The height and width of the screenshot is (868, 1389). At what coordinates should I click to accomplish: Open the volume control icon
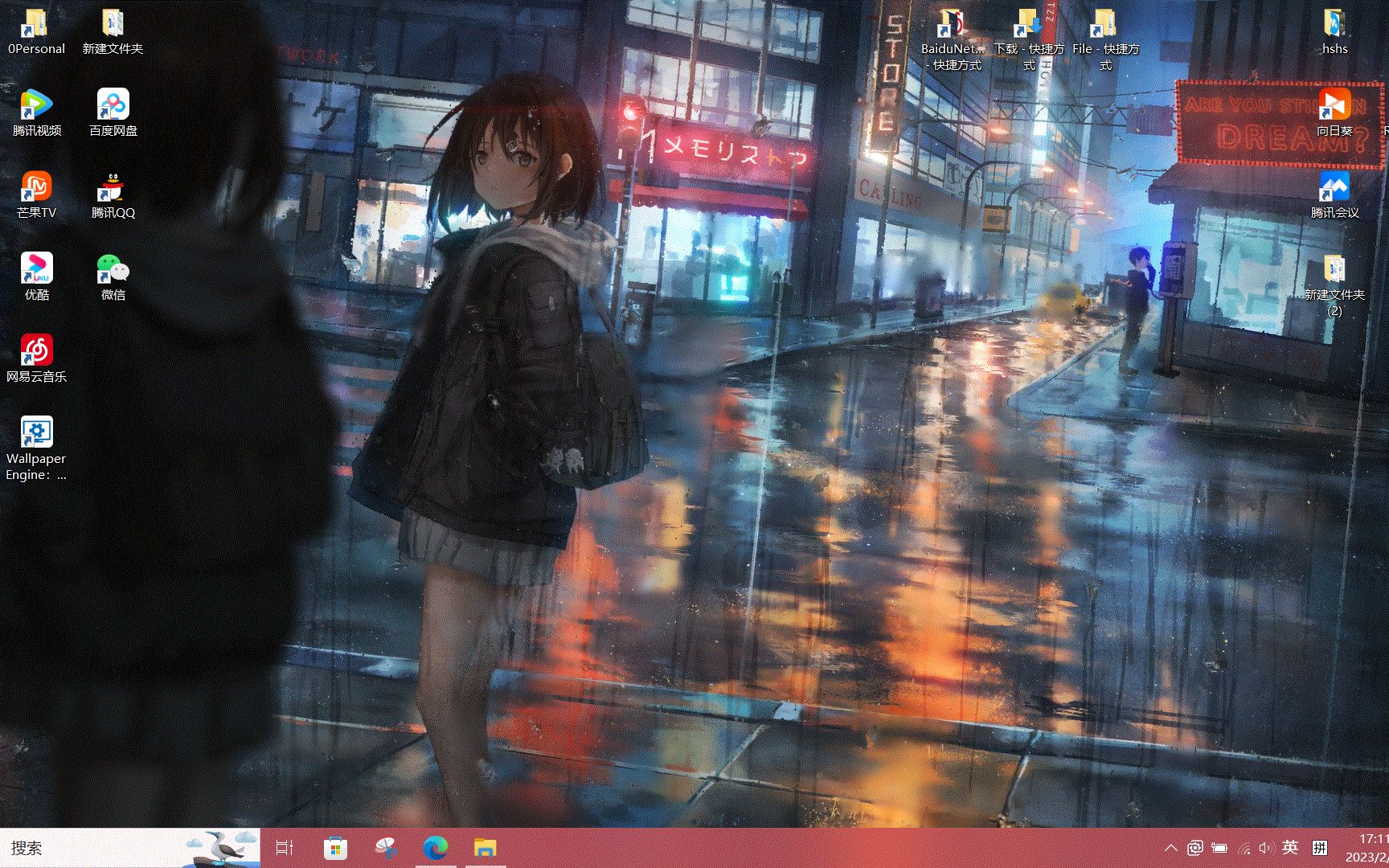[1266, 848]
